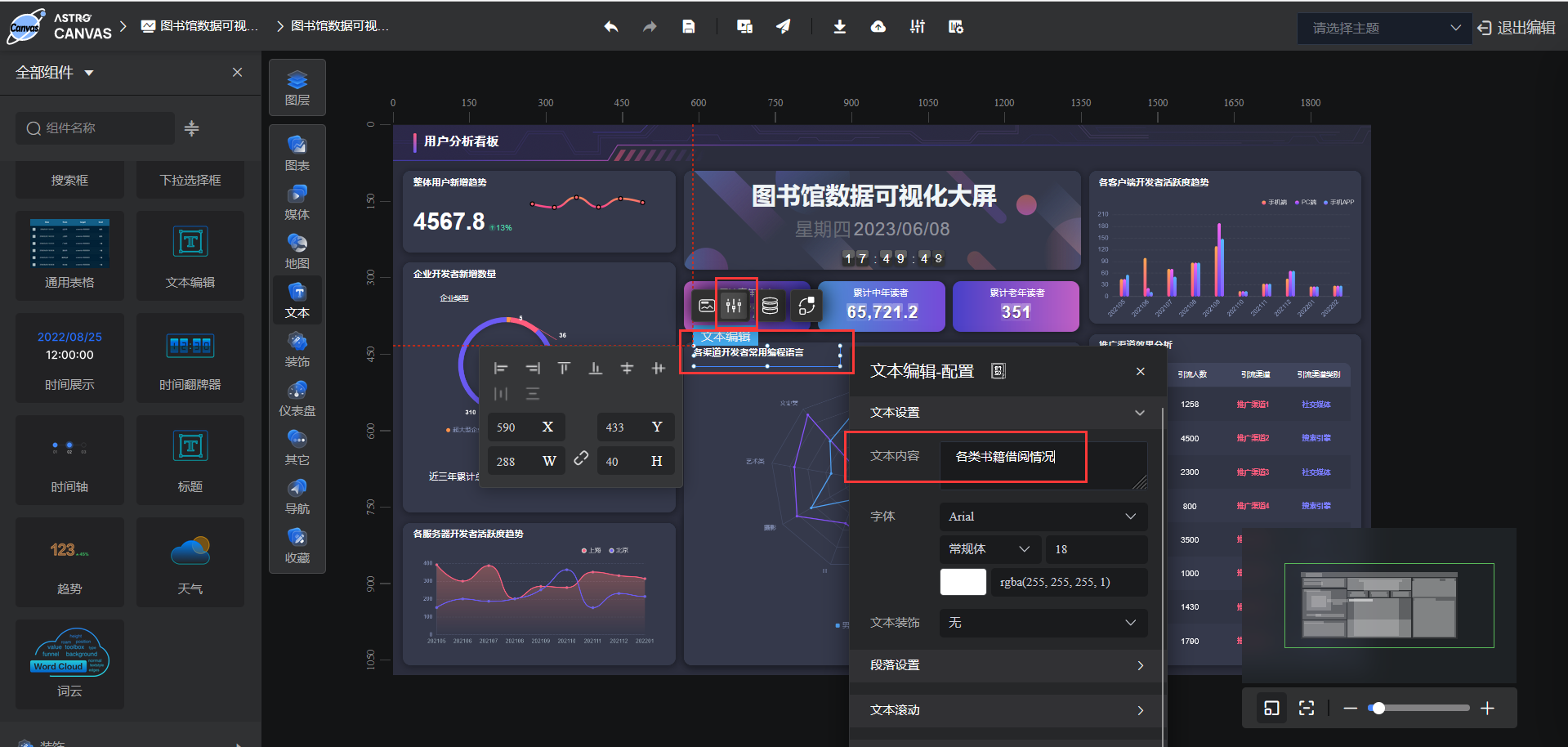
Task: Close the 文本编辑-配置 panel
Action: 1140,371
